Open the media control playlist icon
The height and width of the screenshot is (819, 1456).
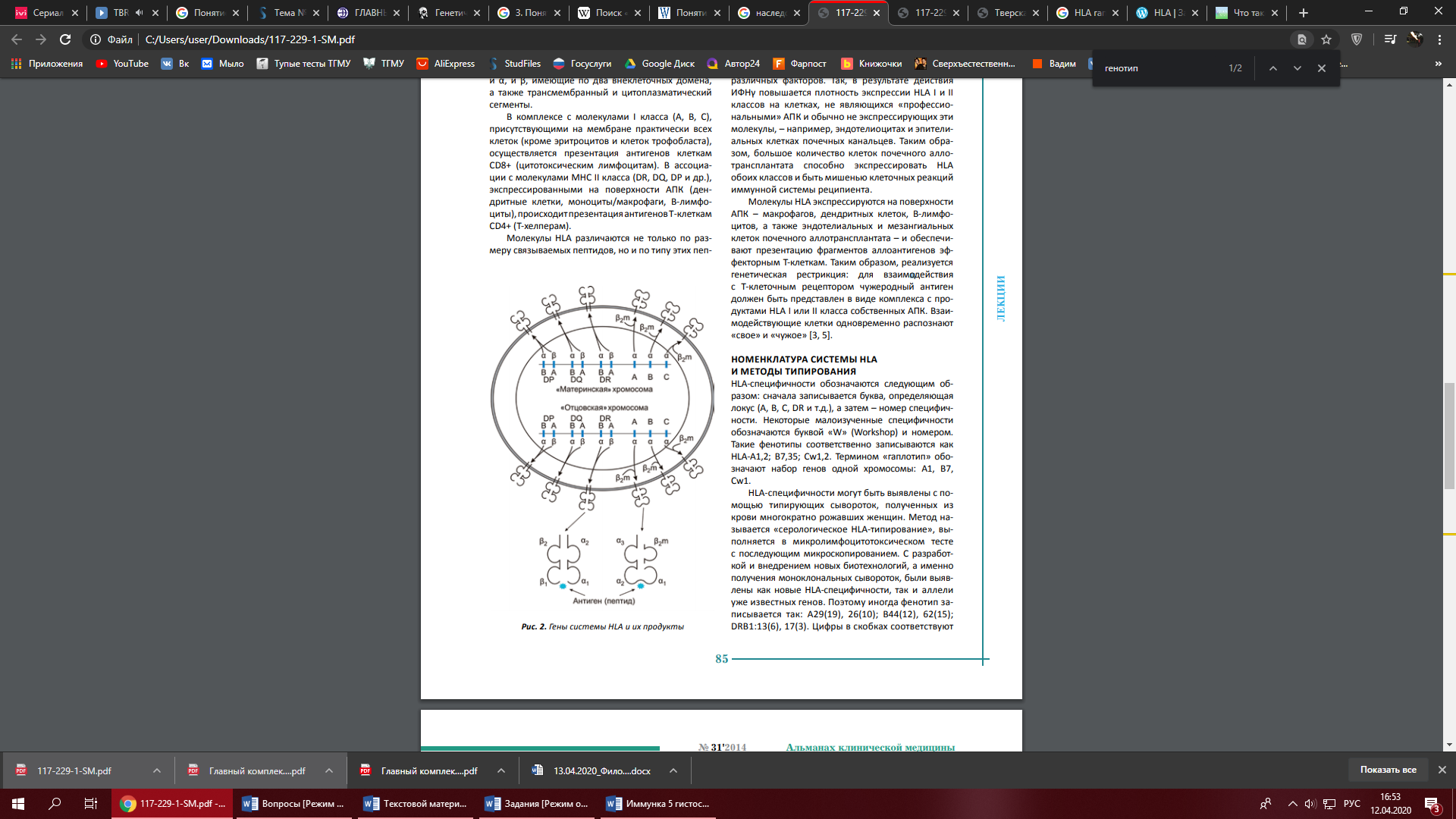click(1390, 39)
